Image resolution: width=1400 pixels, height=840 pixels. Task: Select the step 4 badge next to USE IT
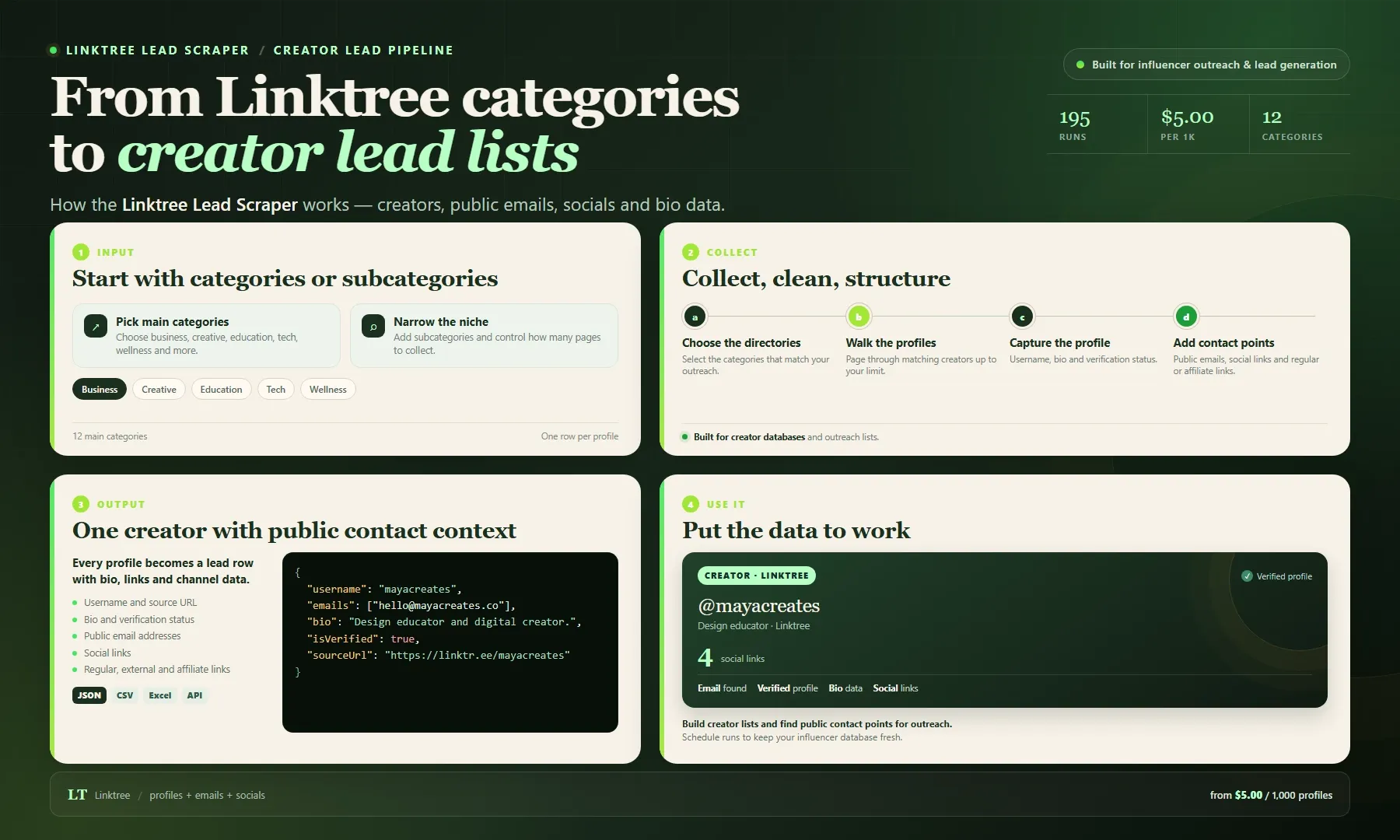691,504
